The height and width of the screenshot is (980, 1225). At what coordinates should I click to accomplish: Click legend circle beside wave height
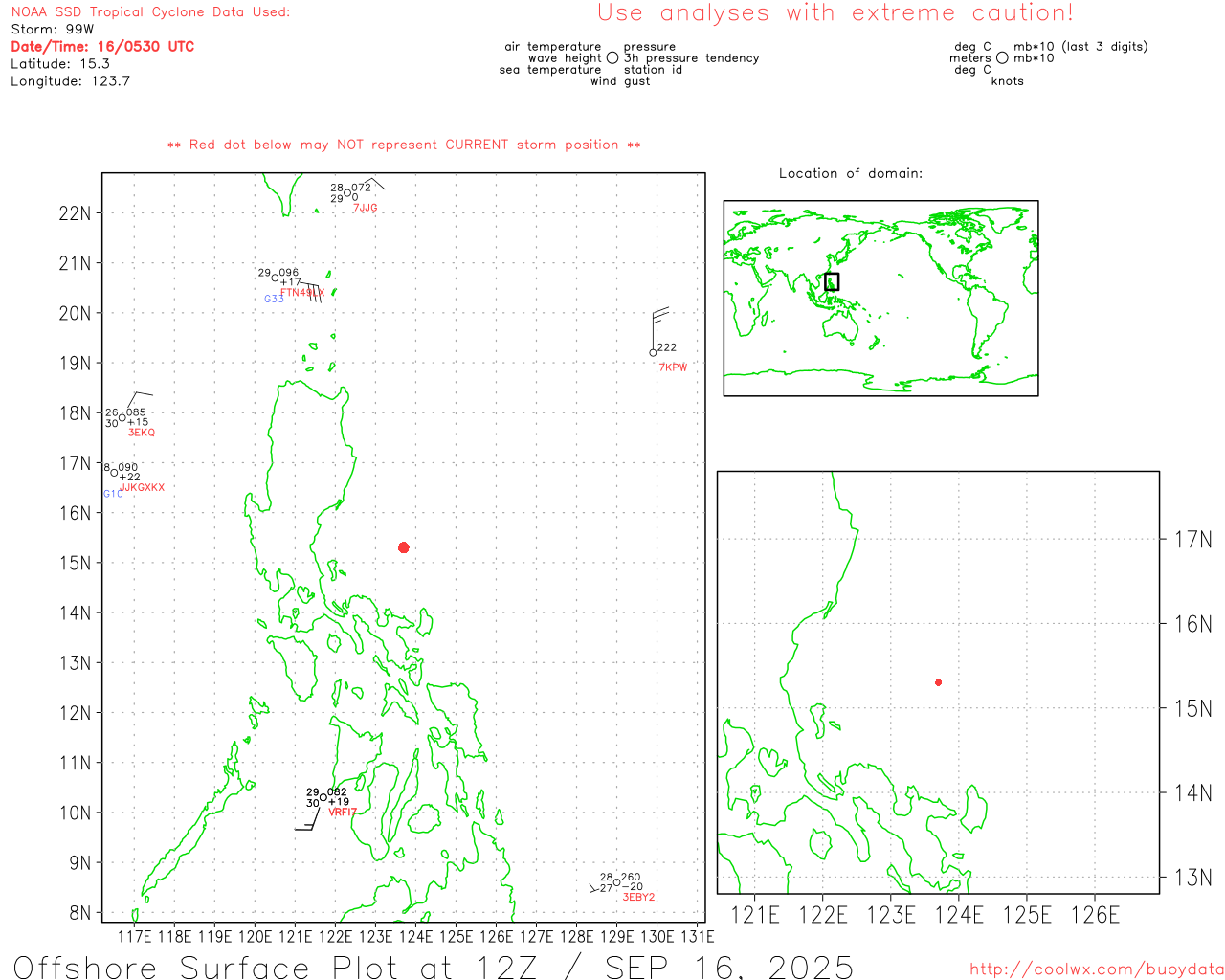click(612, 58)
